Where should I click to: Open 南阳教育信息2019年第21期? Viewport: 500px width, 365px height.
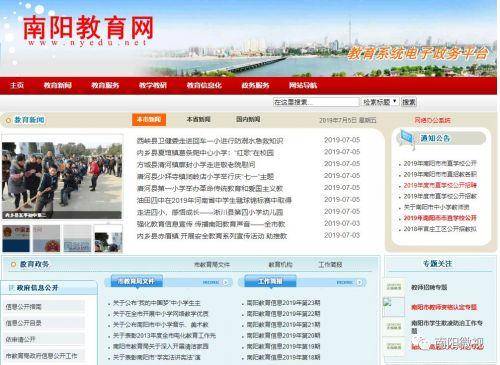[x=283, y=325]
